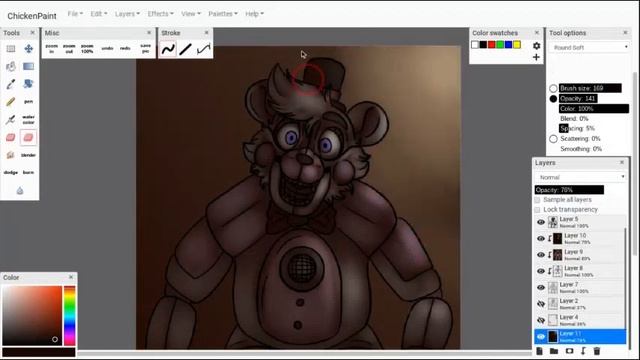This screenshot has height=360, width=640.
Task: Open the Effects menu
Action: tap(160, 14)
